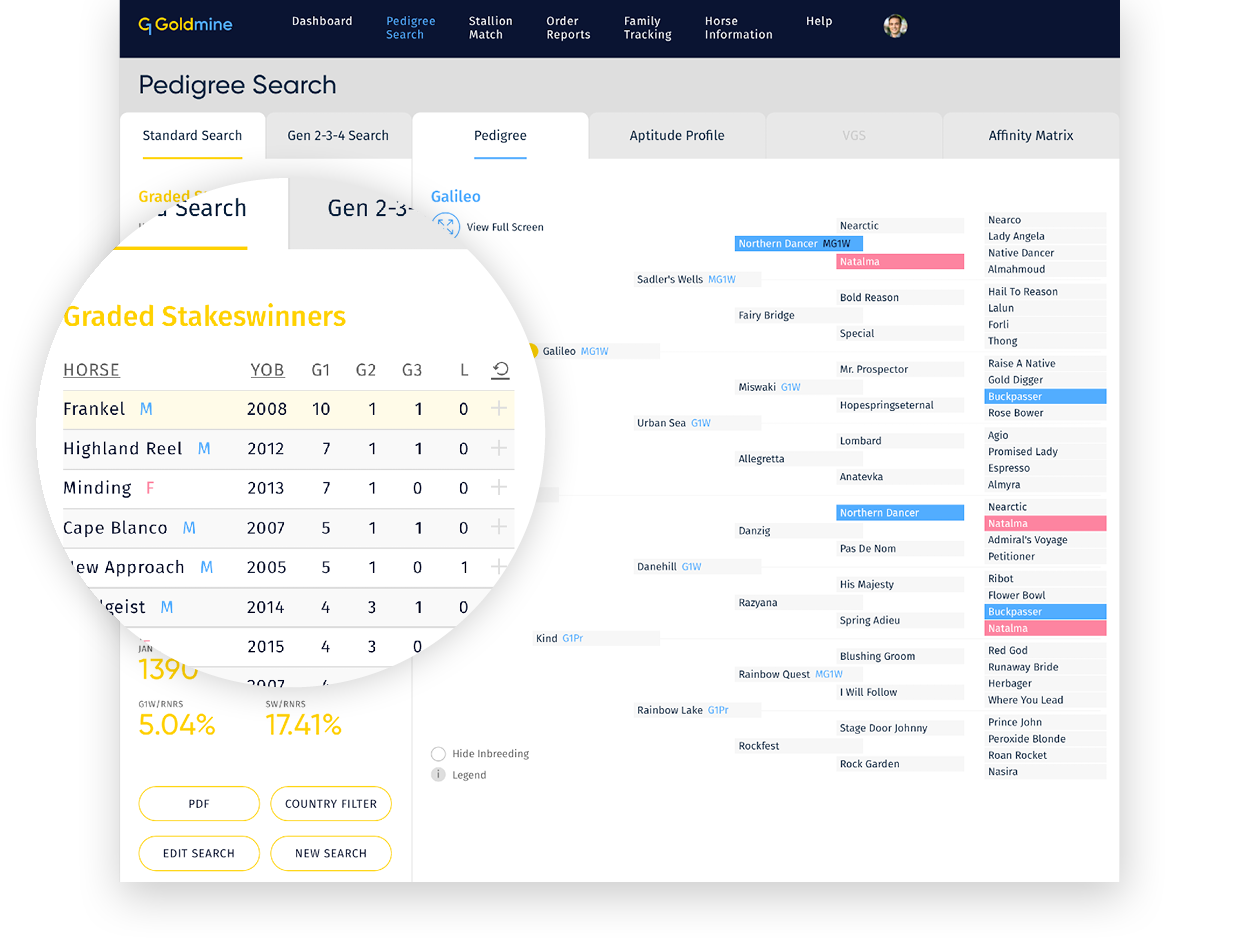
Task: Expand the Frankel row with its plus icon
Action: pos(499,409)
